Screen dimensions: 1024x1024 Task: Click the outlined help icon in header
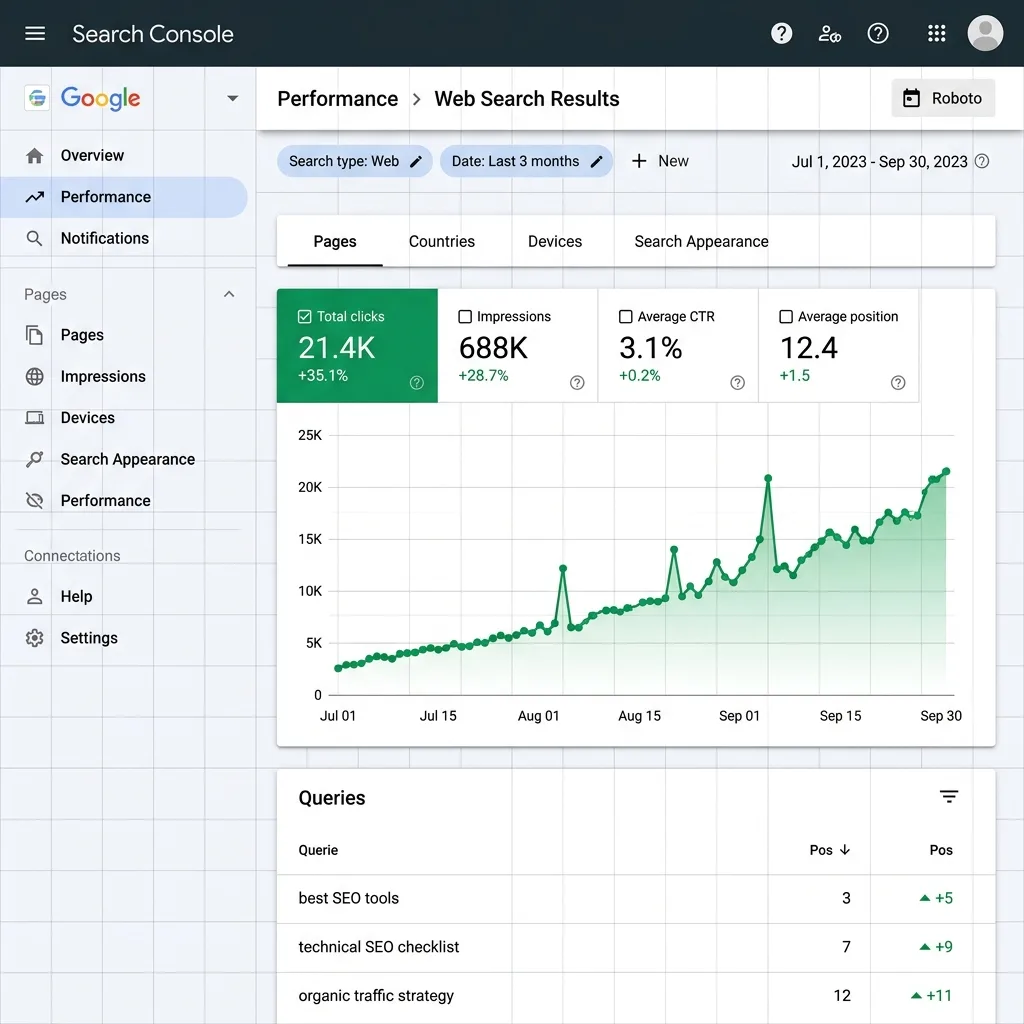coord(878,33)
